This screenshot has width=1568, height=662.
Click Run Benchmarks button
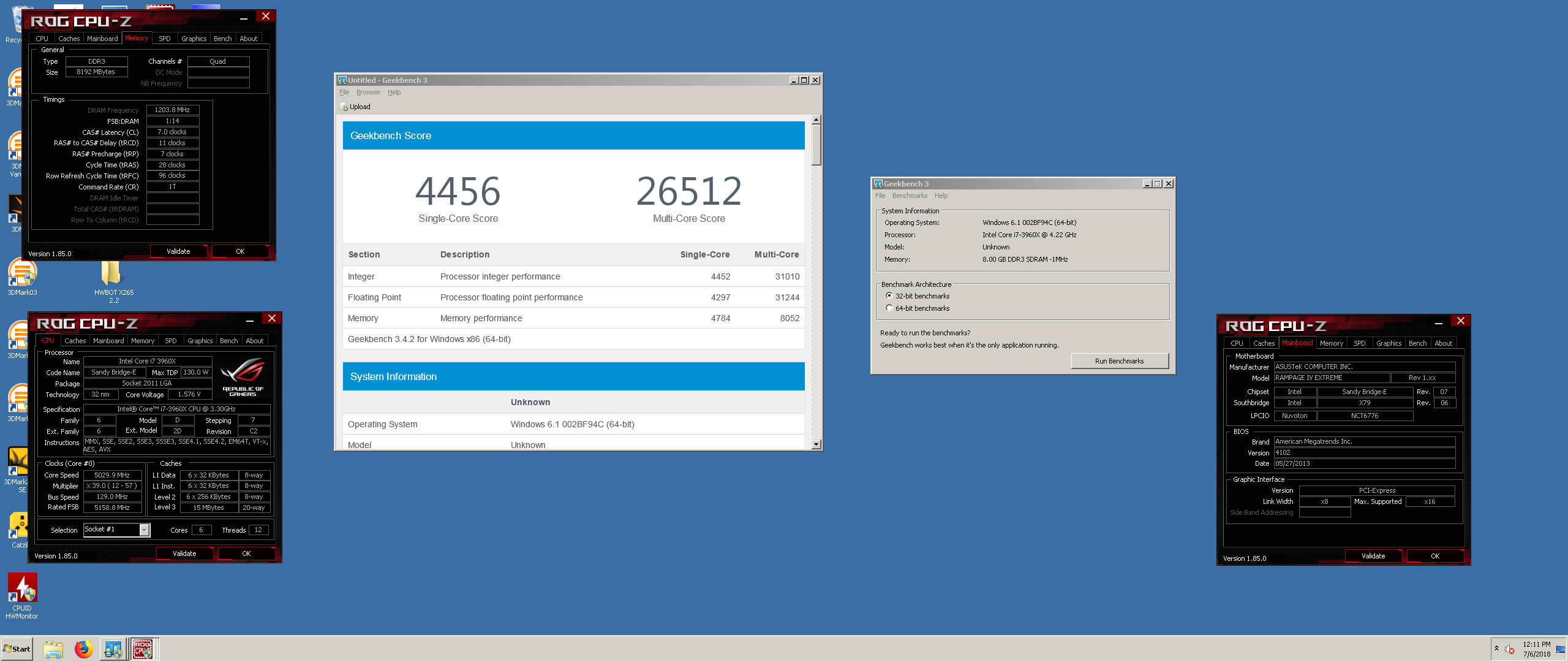(1119, 361)
